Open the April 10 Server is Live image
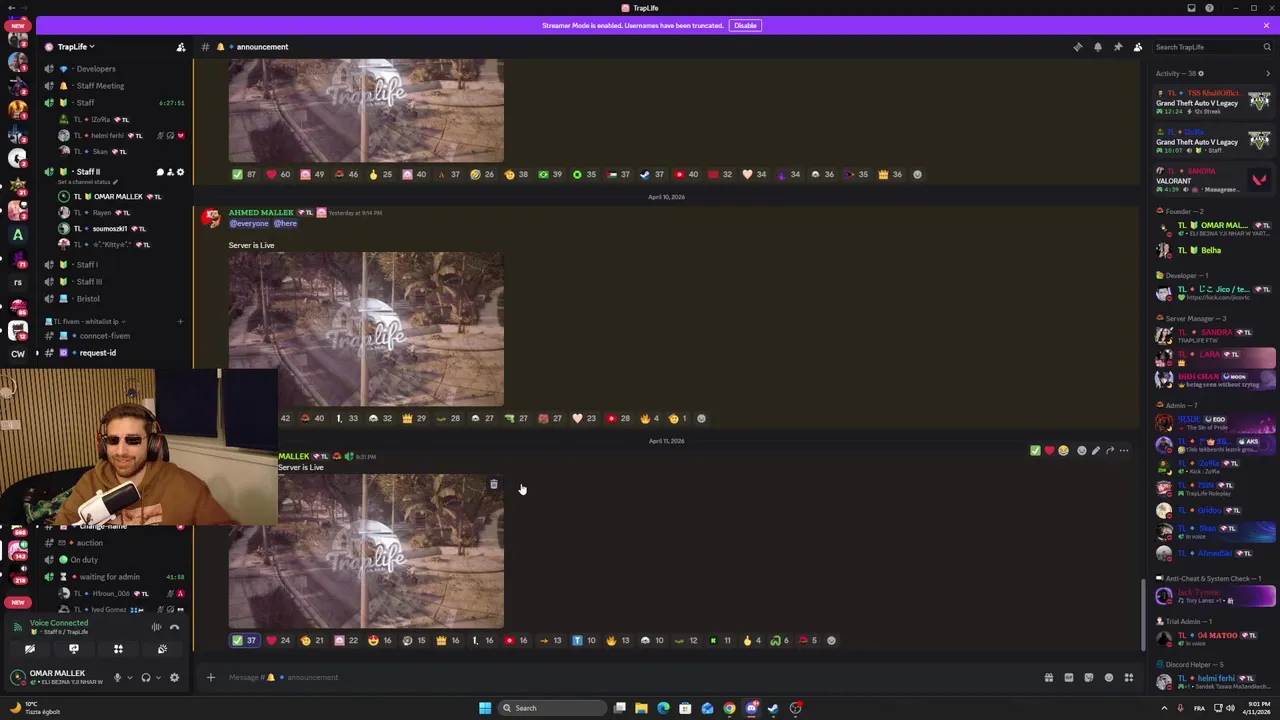The width and height of the screenshot is (1280, 720). tap(366, 329)
